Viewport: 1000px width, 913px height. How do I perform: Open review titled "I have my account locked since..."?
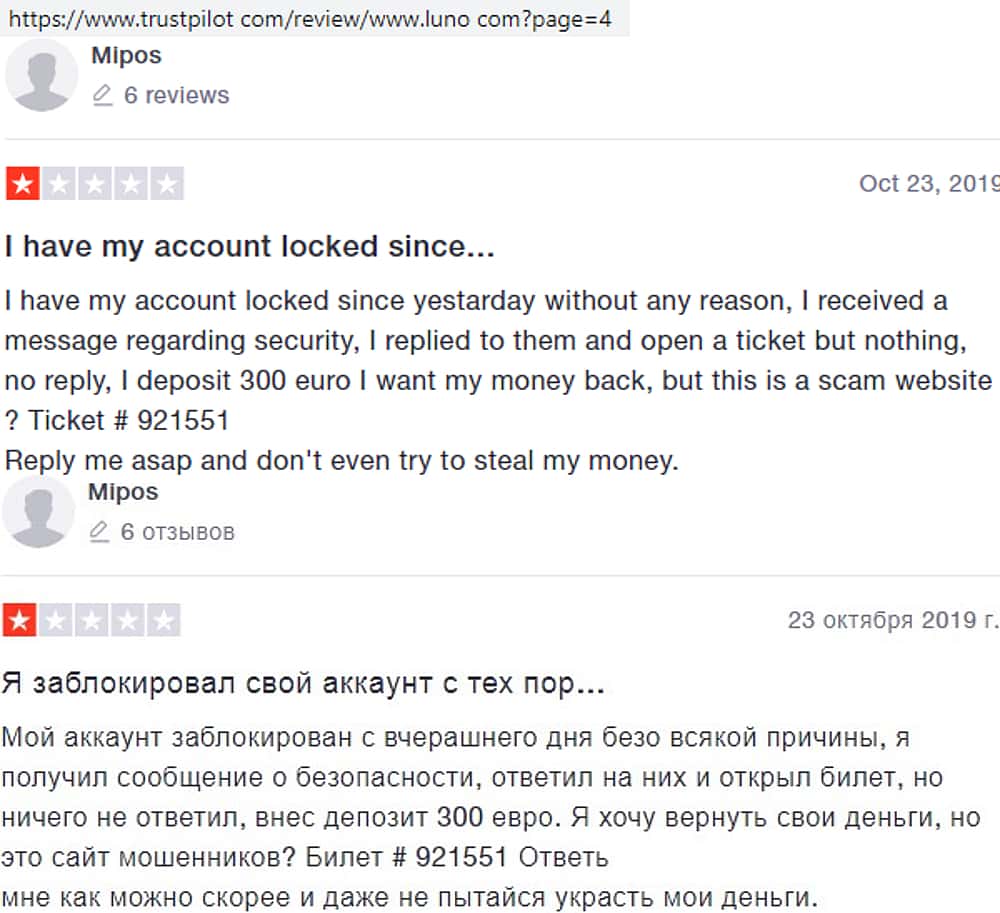pyautogui.click(x=249, y=246)
